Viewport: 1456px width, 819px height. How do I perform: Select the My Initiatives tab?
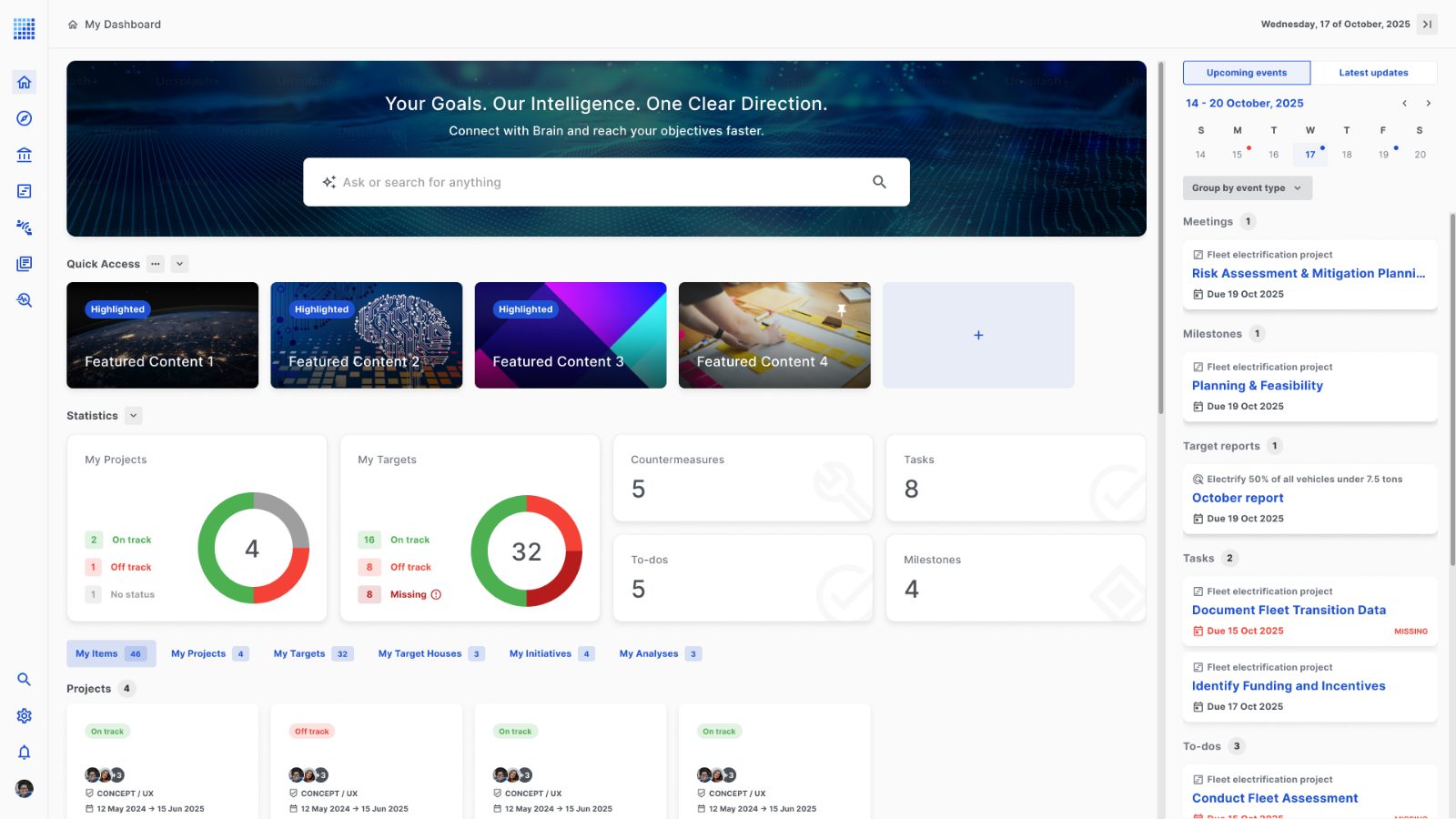point(551,653)
